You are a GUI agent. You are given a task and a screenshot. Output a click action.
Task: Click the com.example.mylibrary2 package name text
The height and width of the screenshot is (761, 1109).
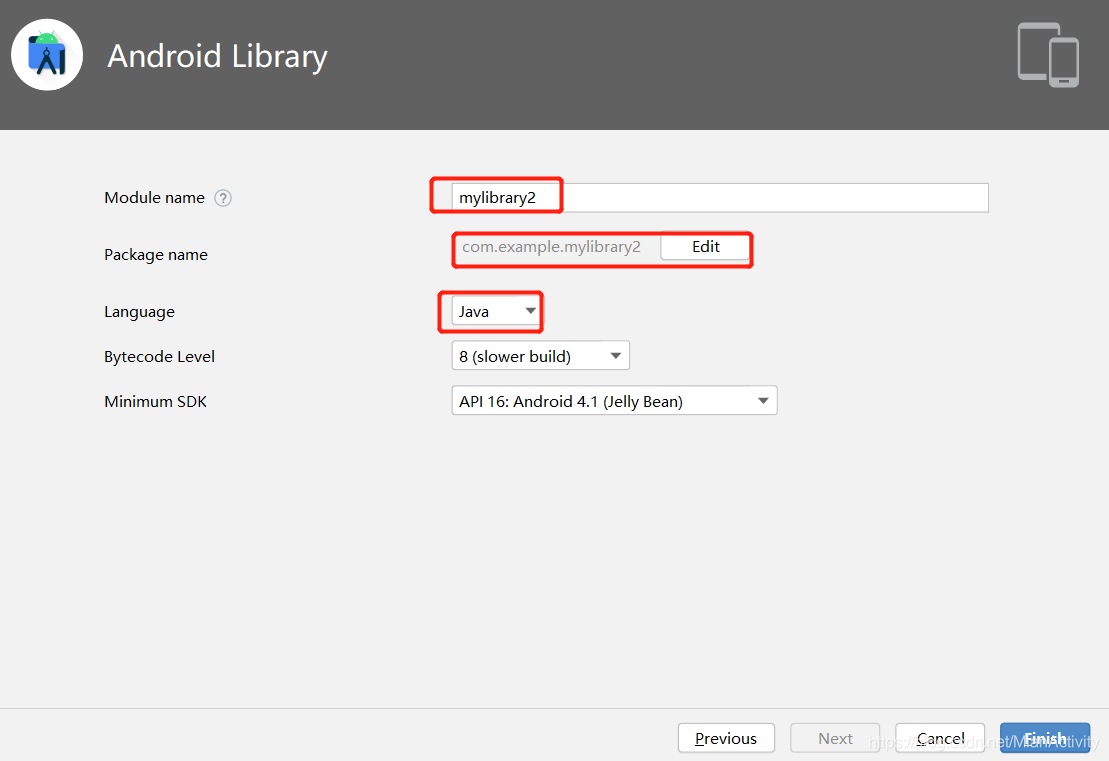pyautogui.click(x=551, y=247)
